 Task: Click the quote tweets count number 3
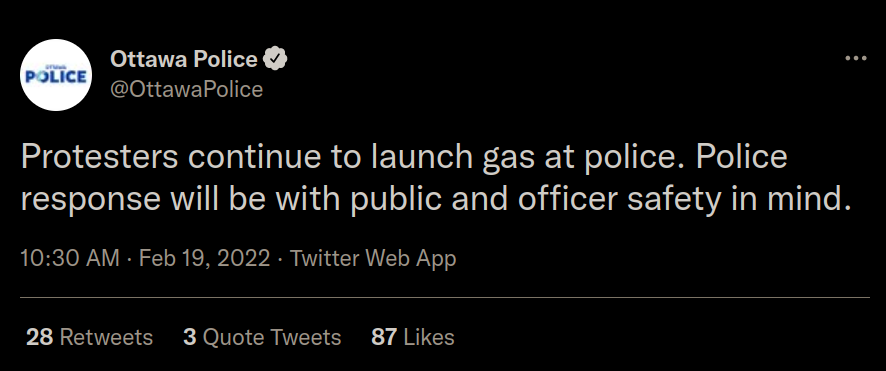190,337
